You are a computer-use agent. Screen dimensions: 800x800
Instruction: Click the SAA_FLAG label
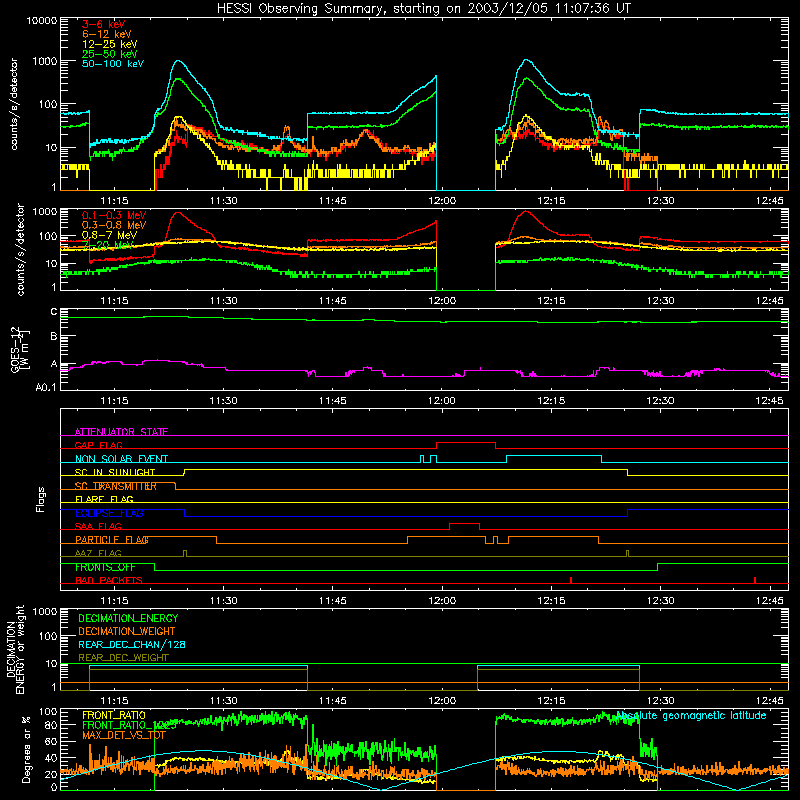(98, 526)
